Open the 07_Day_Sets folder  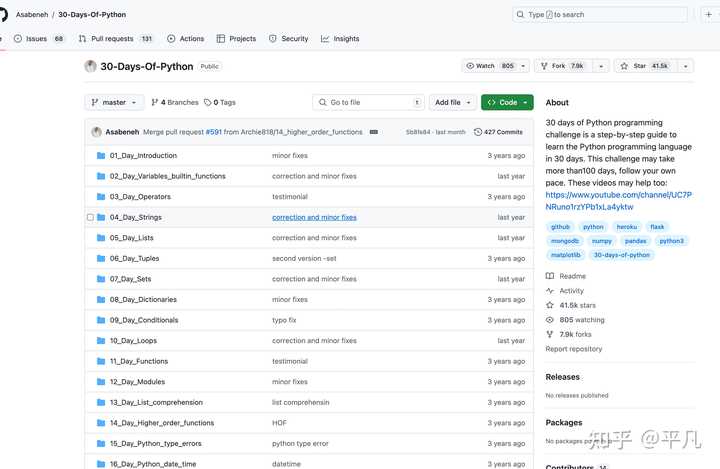click(130, 279)
